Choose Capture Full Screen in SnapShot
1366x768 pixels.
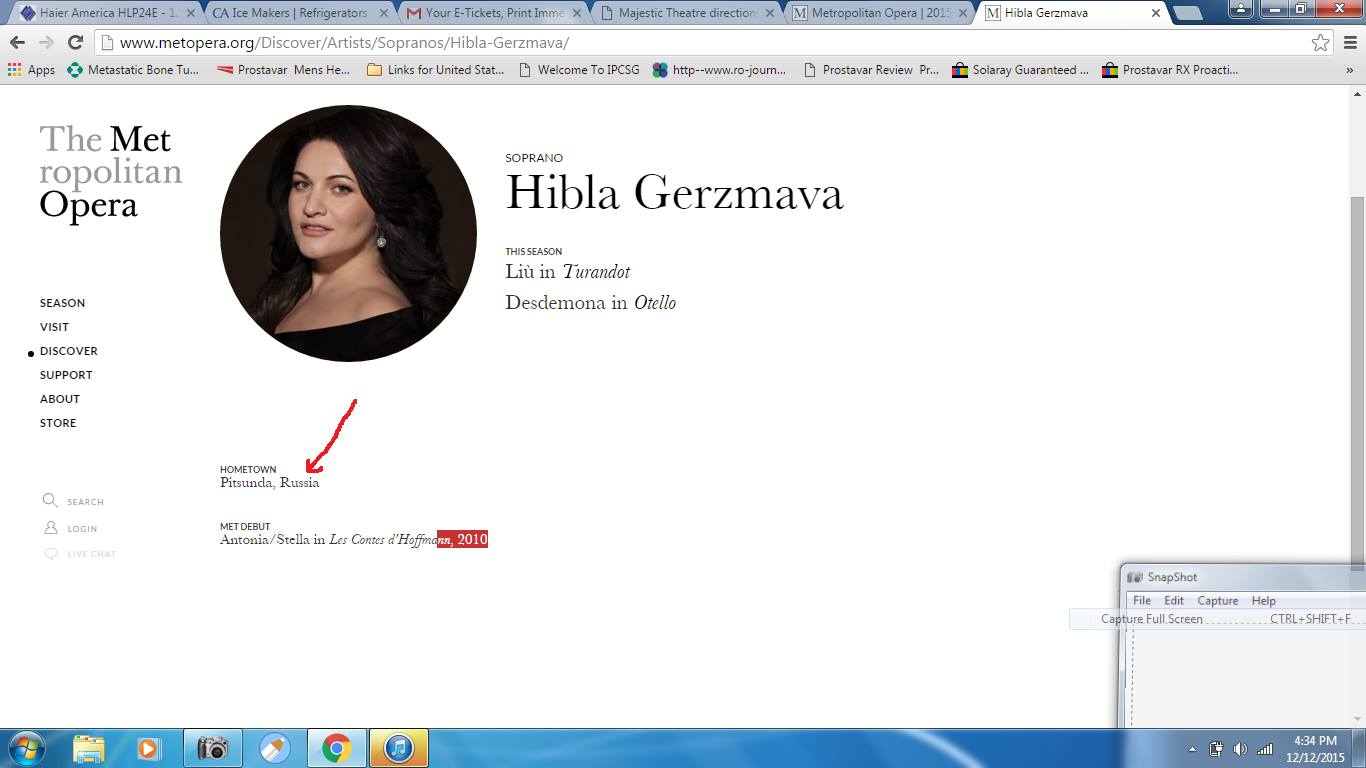click(x=1217, y=619)
